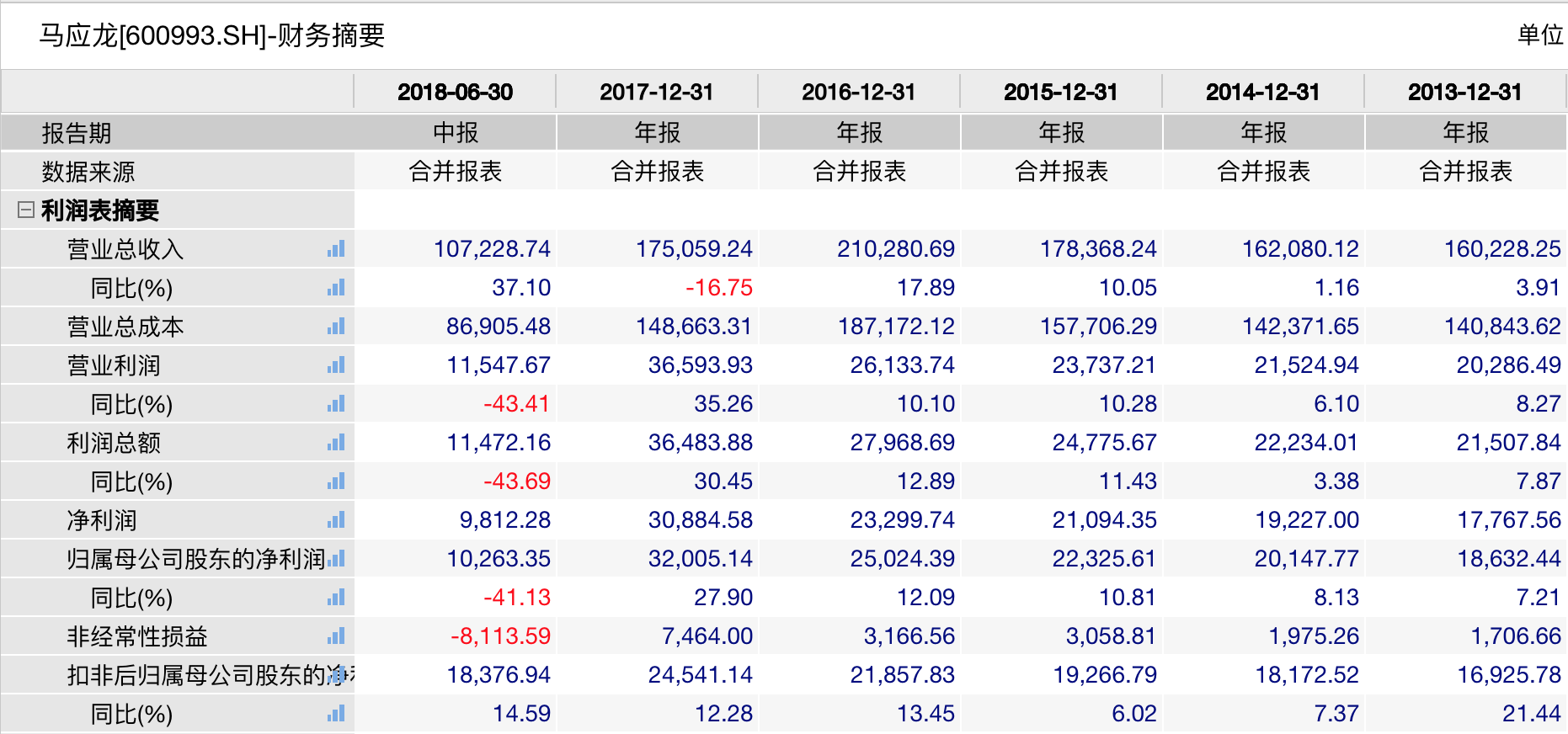Select the 利润总额 row label
The image size is (1568, 734).
114,443
